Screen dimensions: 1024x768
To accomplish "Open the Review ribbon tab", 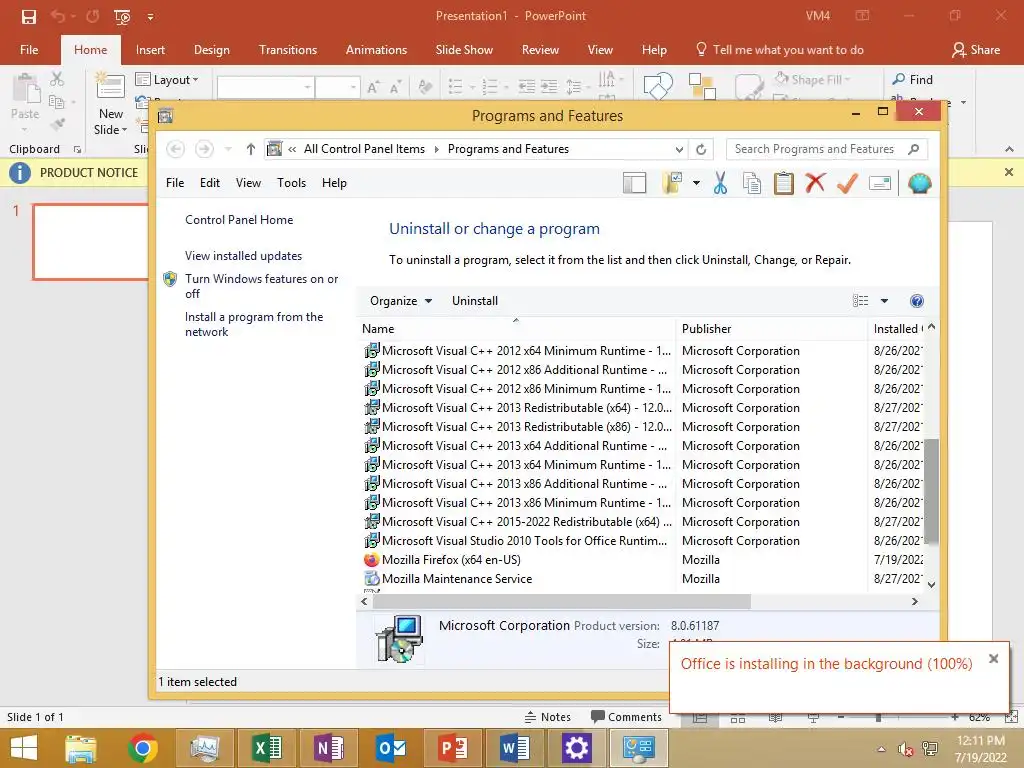I will point(540,50).
